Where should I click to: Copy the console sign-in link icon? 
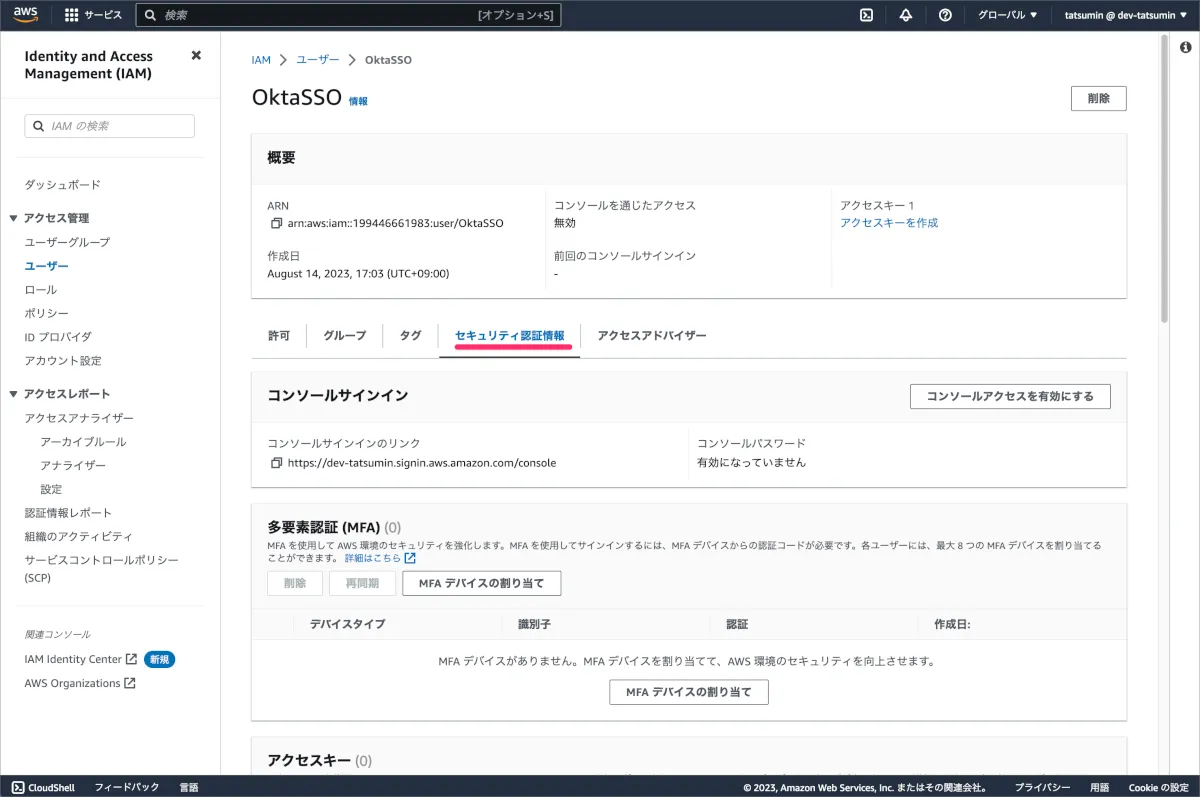click(276, 463)
